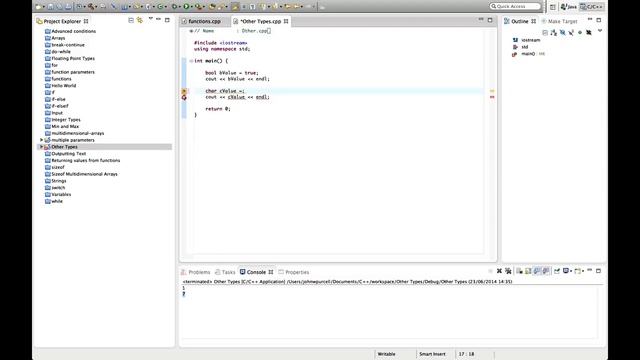Click the Debug bug icon in the toolbar
The width and height of the screenshot is (640, 360).
pos(174,7)
